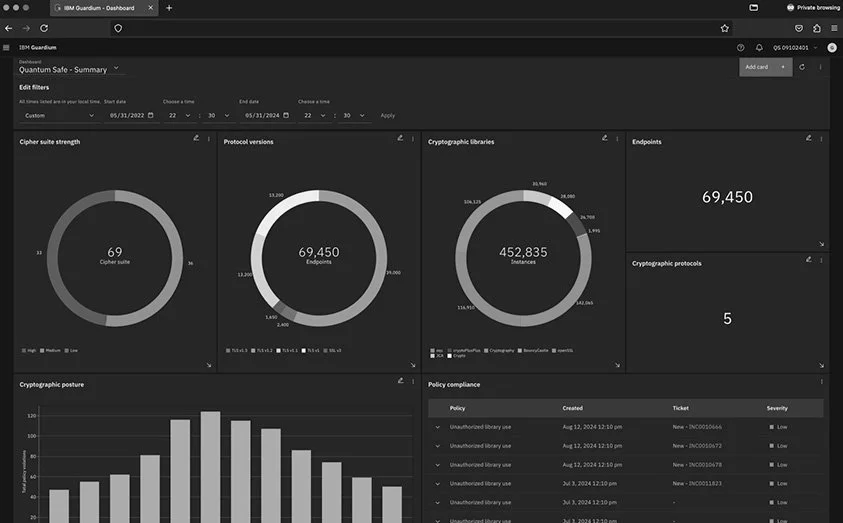The image size is (843, 523).
Task: Toggle the TLS v1.2 legend item
Action: (262, 350)
